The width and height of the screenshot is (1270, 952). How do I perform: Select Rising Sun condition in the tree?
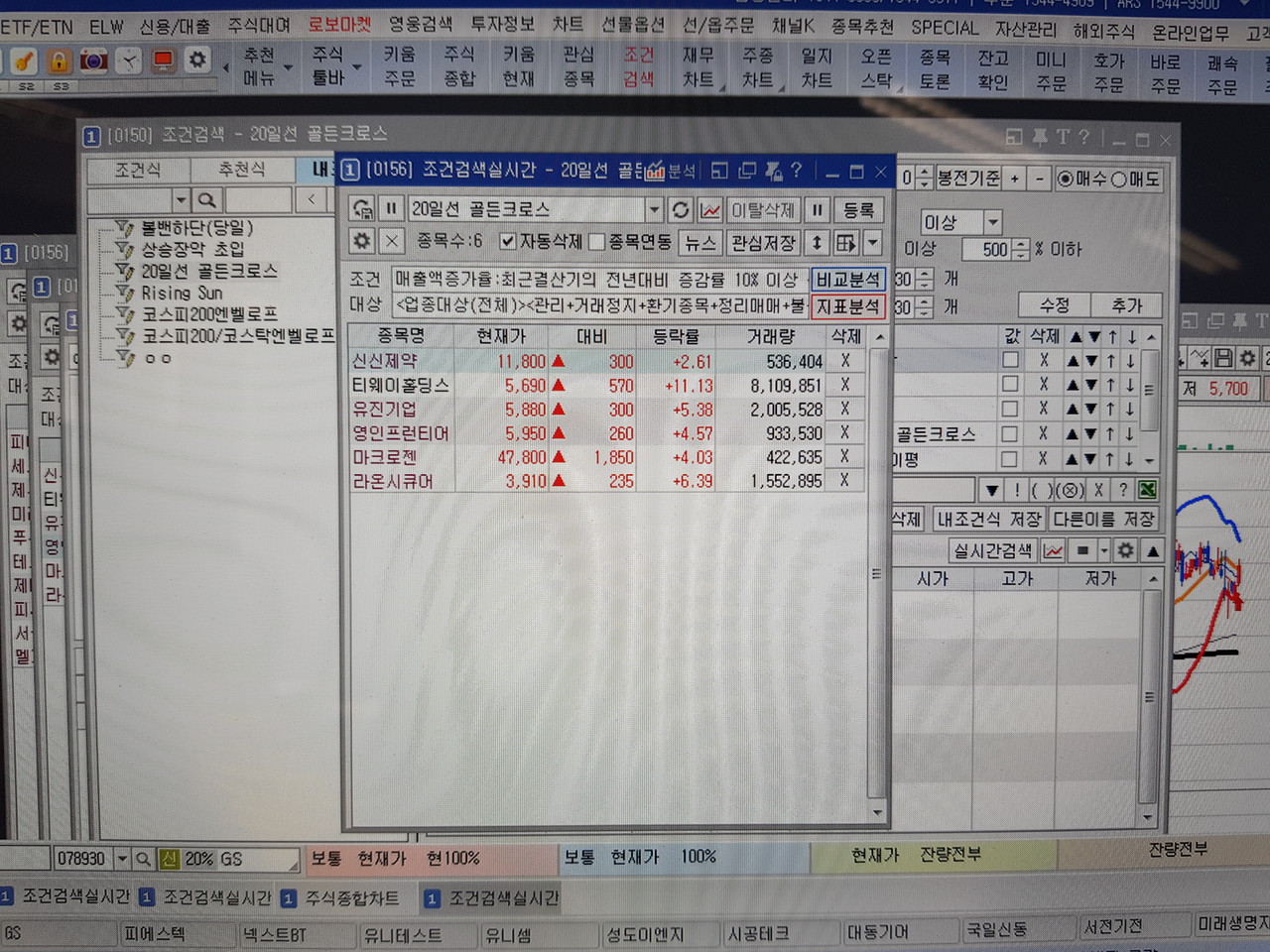(182, 294)
